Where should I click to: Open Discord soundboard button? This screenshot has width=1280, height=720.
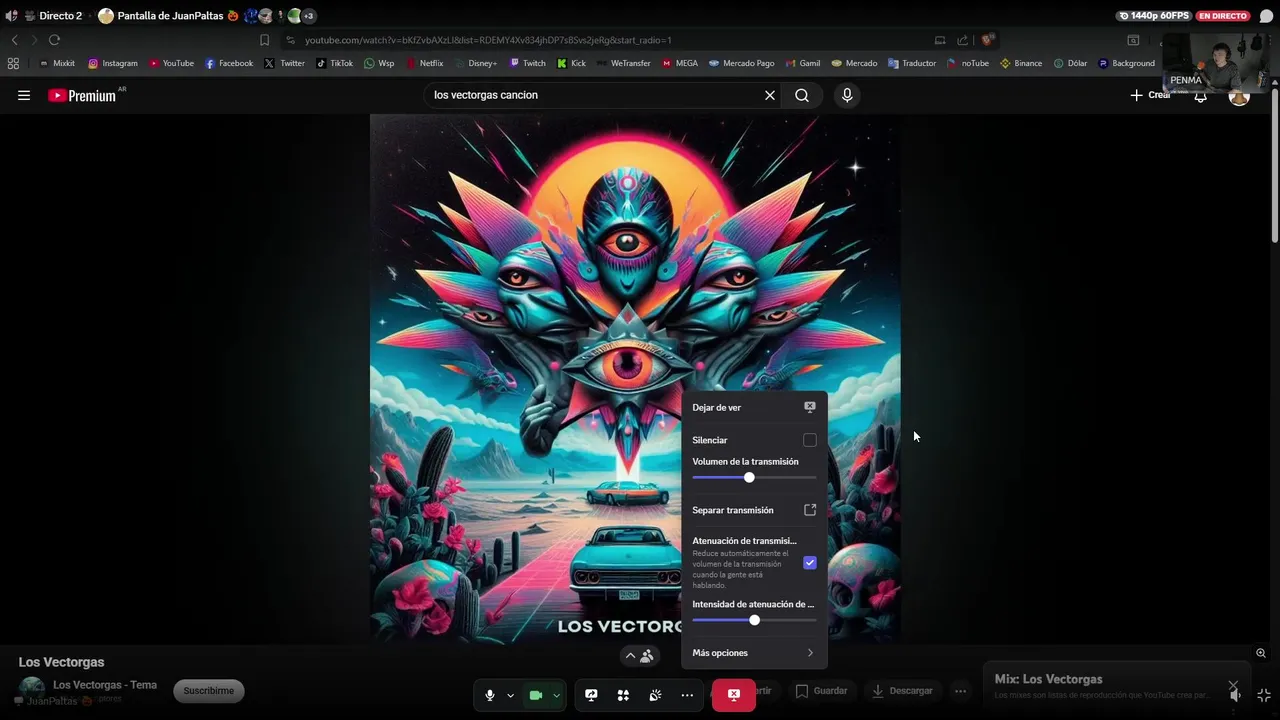click(655, 695)
